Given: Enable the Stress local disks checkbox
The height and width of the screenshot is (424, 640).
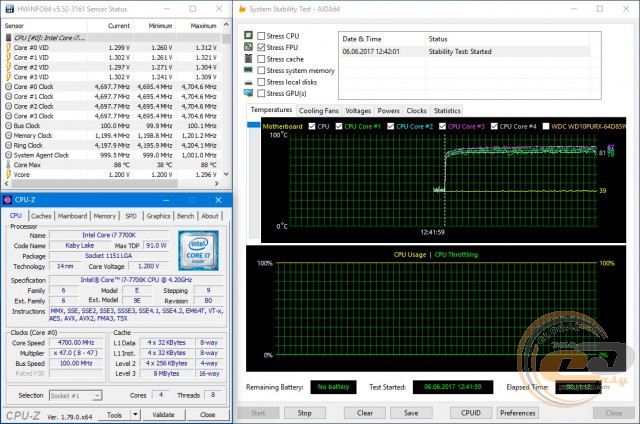Looking at the screenshot, I should coord(261,82).
